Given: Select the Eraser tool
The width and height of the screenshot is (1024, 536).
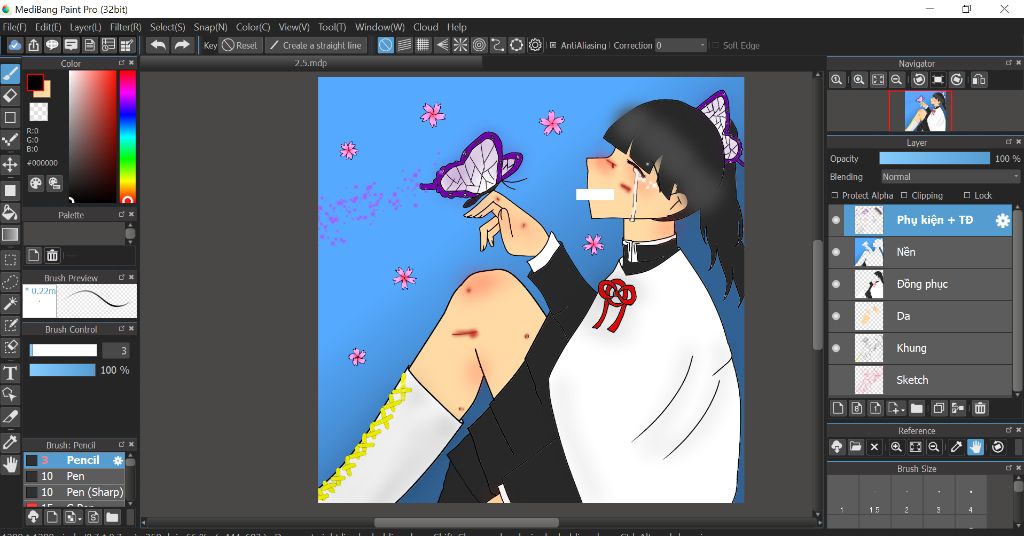Looking at the screenshot, I should [x=10, y=95].
